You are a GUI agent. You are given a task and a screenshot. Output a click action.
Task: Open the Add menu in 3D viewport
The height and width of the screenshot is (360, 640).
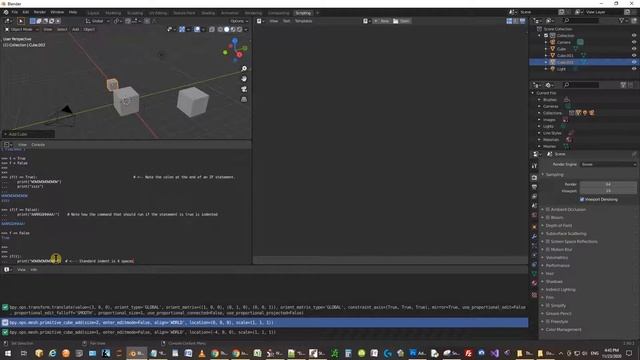76,29
